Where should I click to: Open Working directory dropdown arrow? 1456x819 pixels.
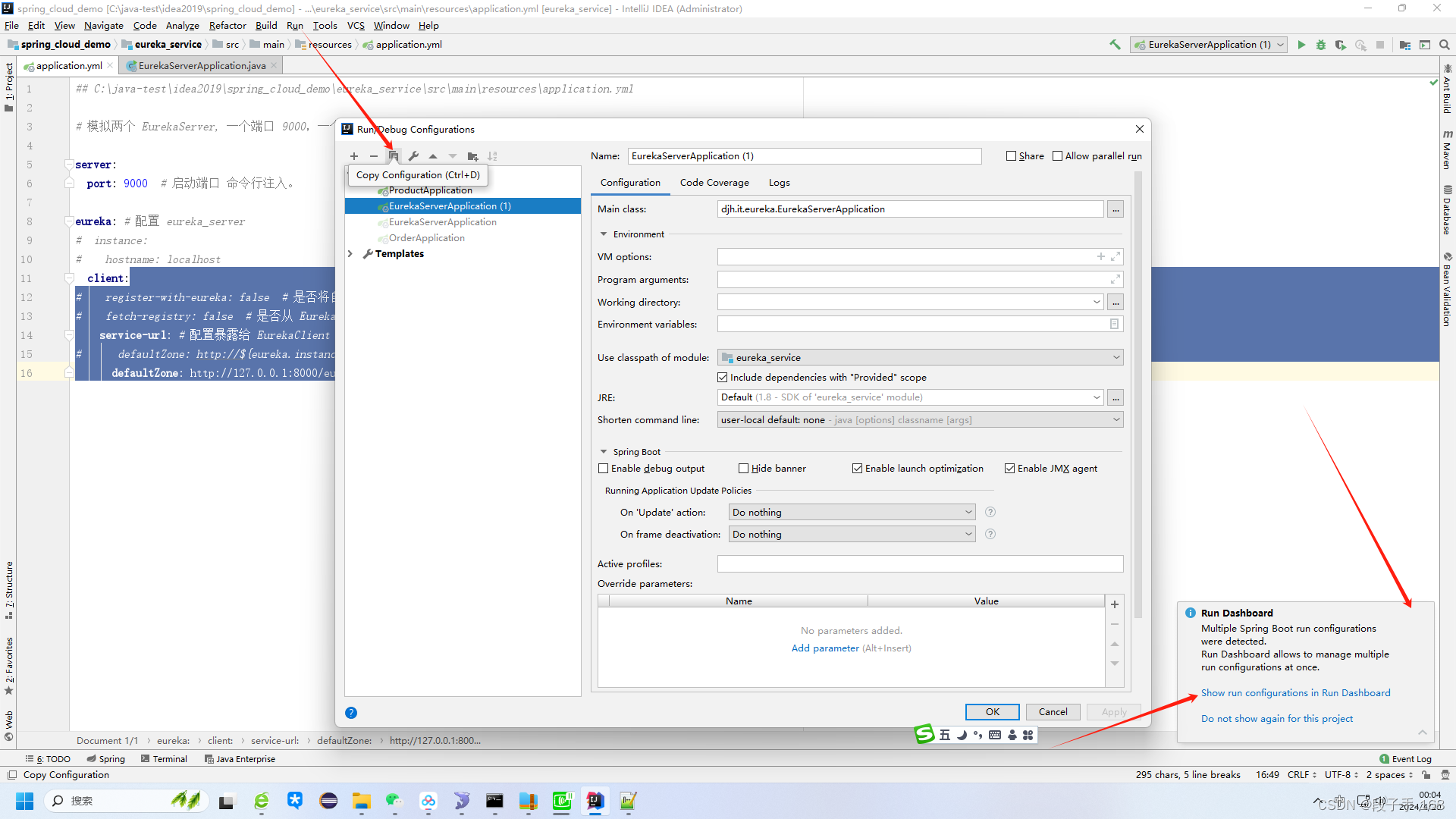(1097, 303)
